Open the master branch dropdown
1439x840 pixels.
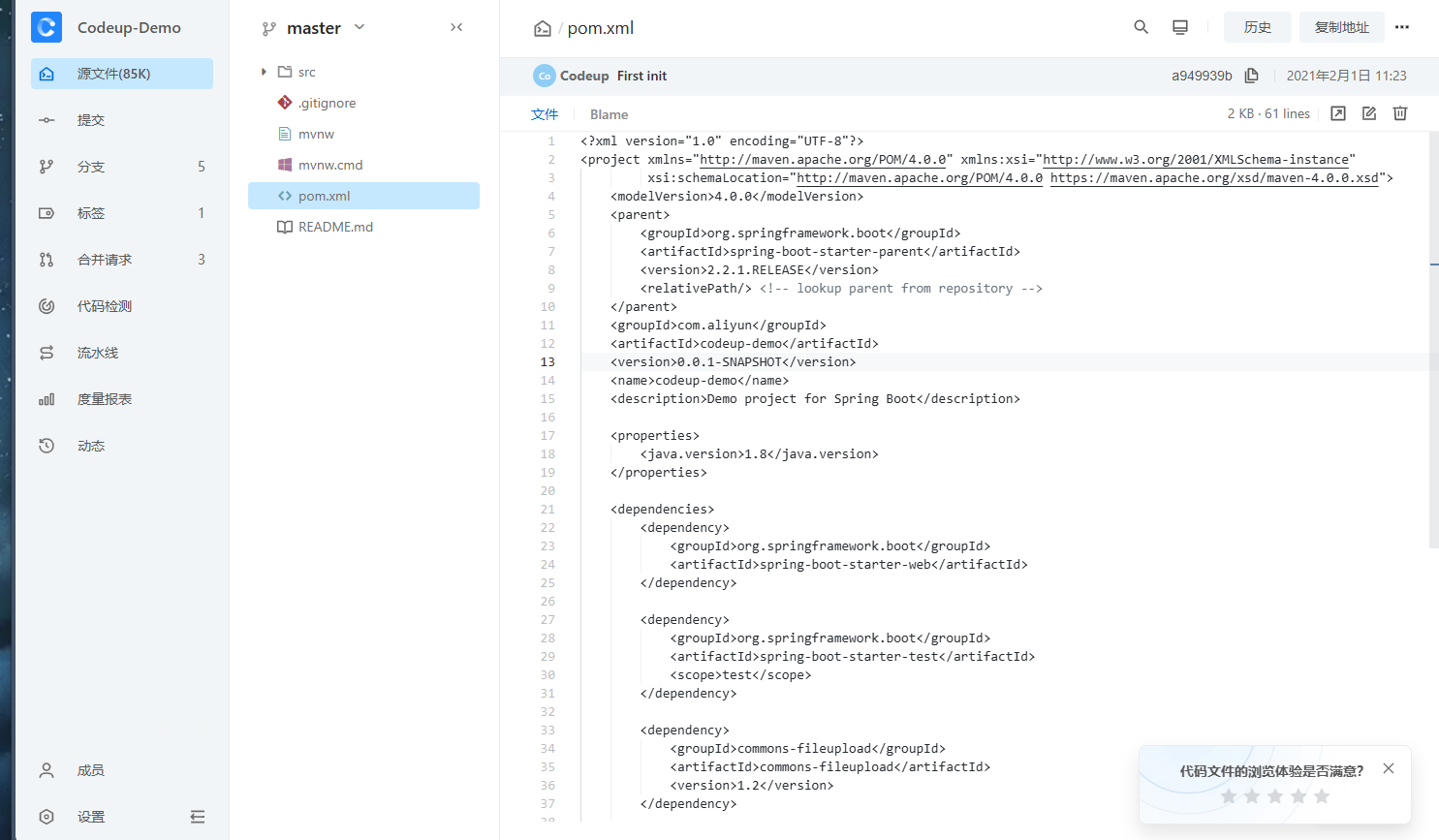(314, 28)
